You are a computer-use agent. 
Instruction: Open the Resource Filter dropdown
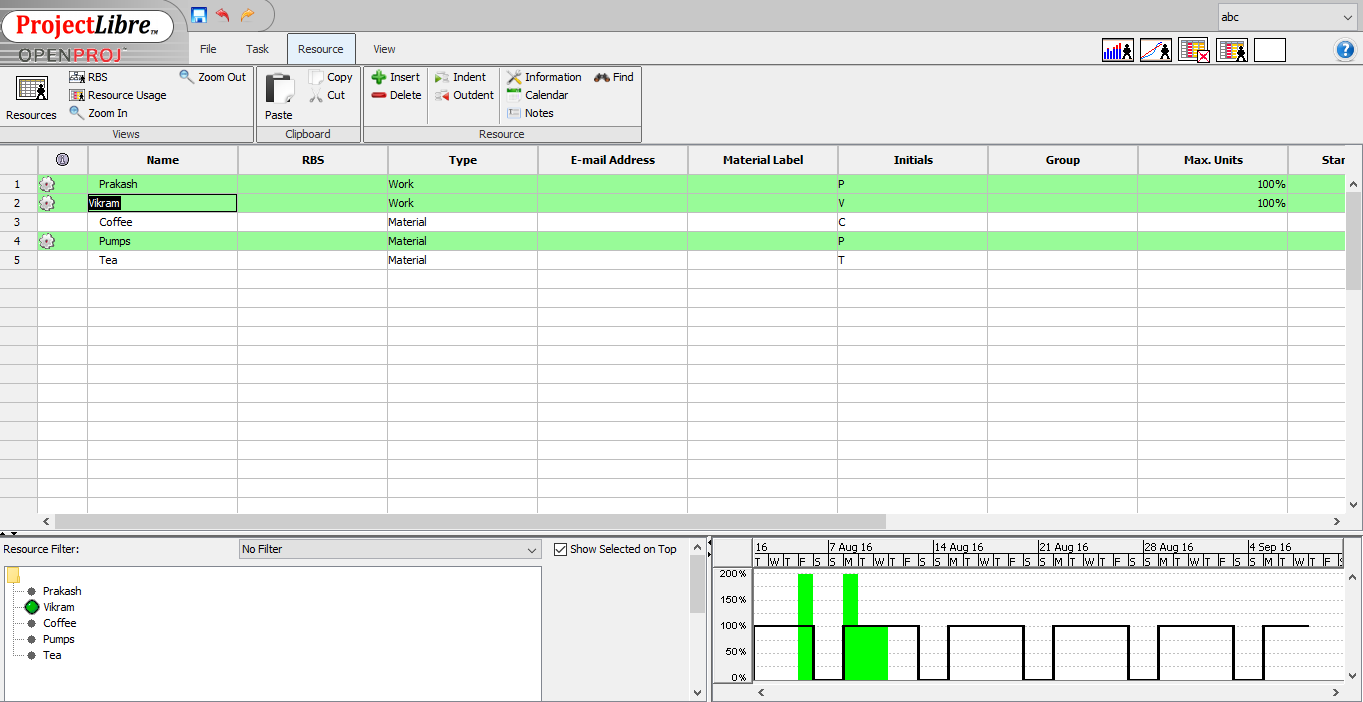click(389, 549)
